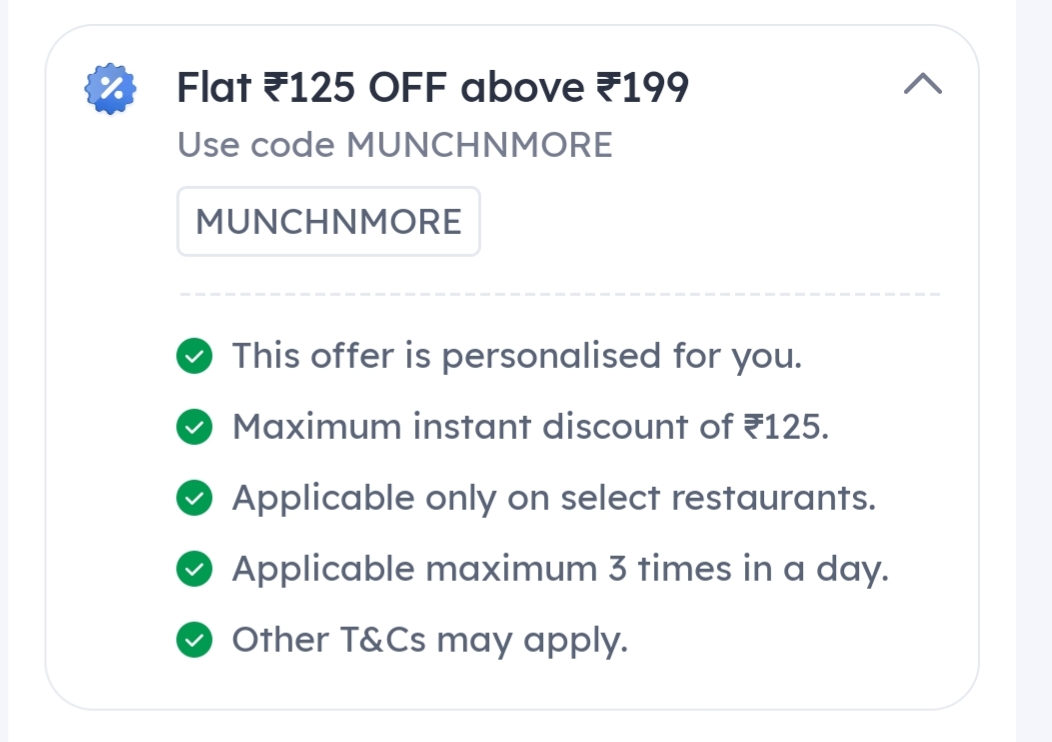Click "This offer is personalised for you" text

pyautogui.click(x=516, y=356)
